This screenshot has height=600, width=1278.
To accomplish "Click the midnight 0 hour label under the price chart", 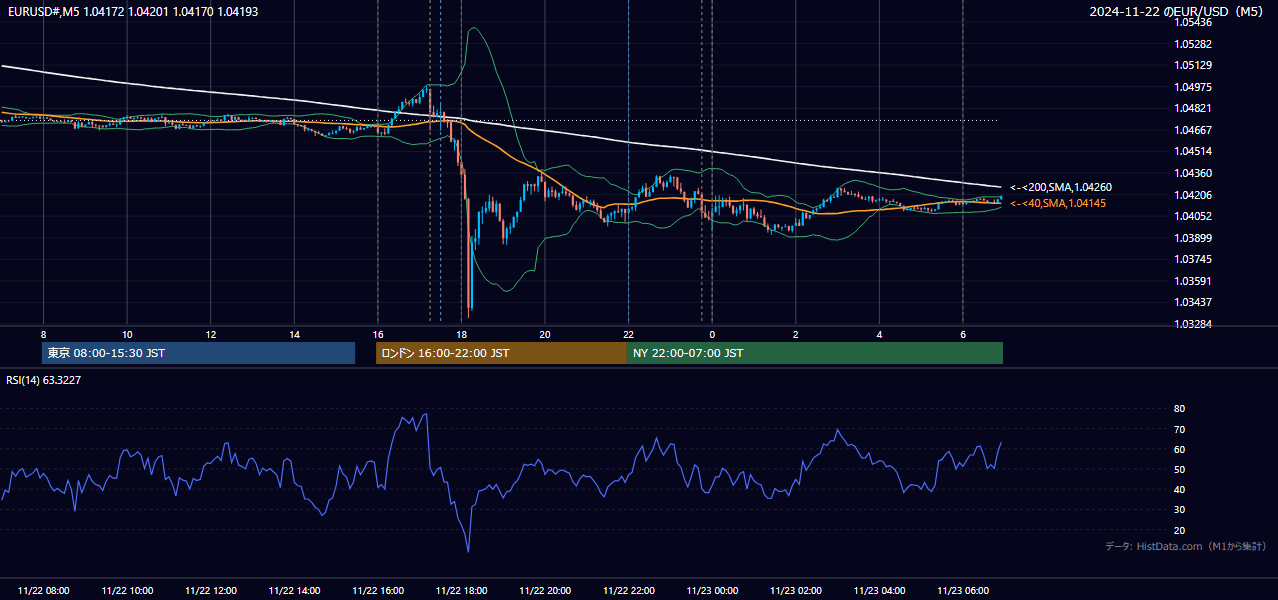I will coord(712,334).
